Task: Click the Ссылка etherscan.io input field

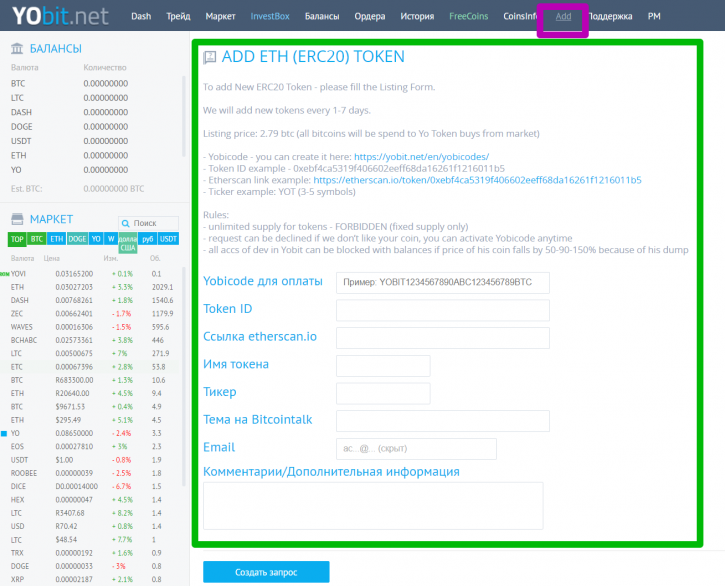Action: [x=442, y=338]
